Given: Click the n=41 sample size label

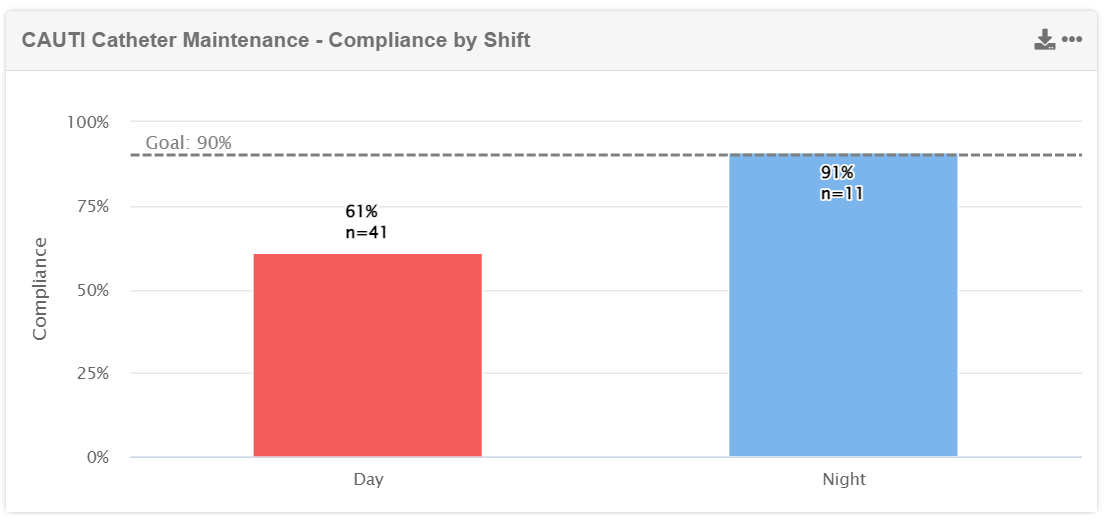Looking at the screenshot, I should pos(366,233).
